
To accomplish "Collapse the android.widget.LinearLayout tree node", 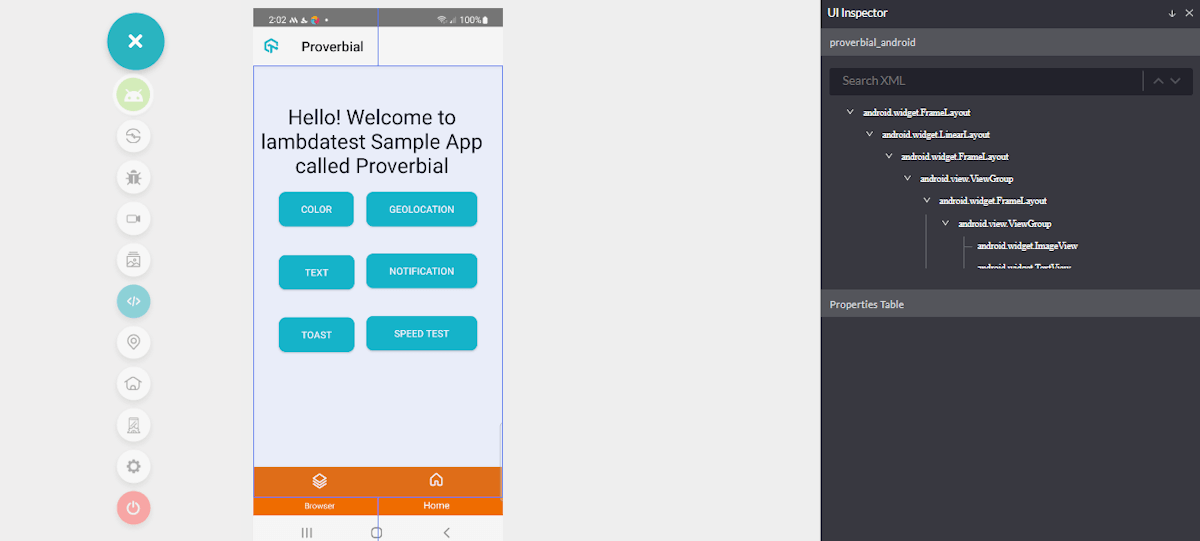I will tap(869, 134).
